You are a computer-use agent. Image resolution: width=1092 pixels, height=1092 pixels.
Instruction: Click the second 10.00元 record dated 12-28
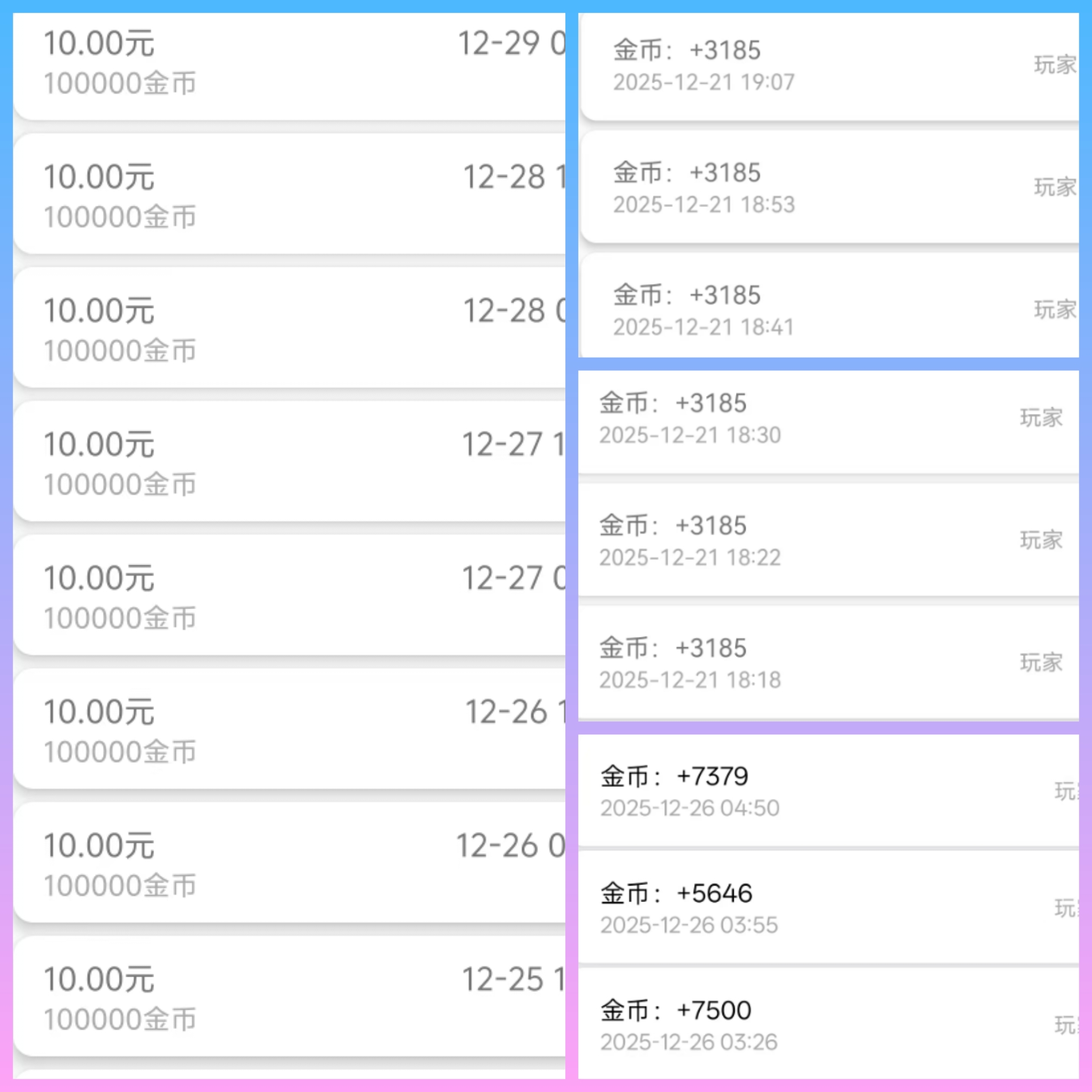290,329
